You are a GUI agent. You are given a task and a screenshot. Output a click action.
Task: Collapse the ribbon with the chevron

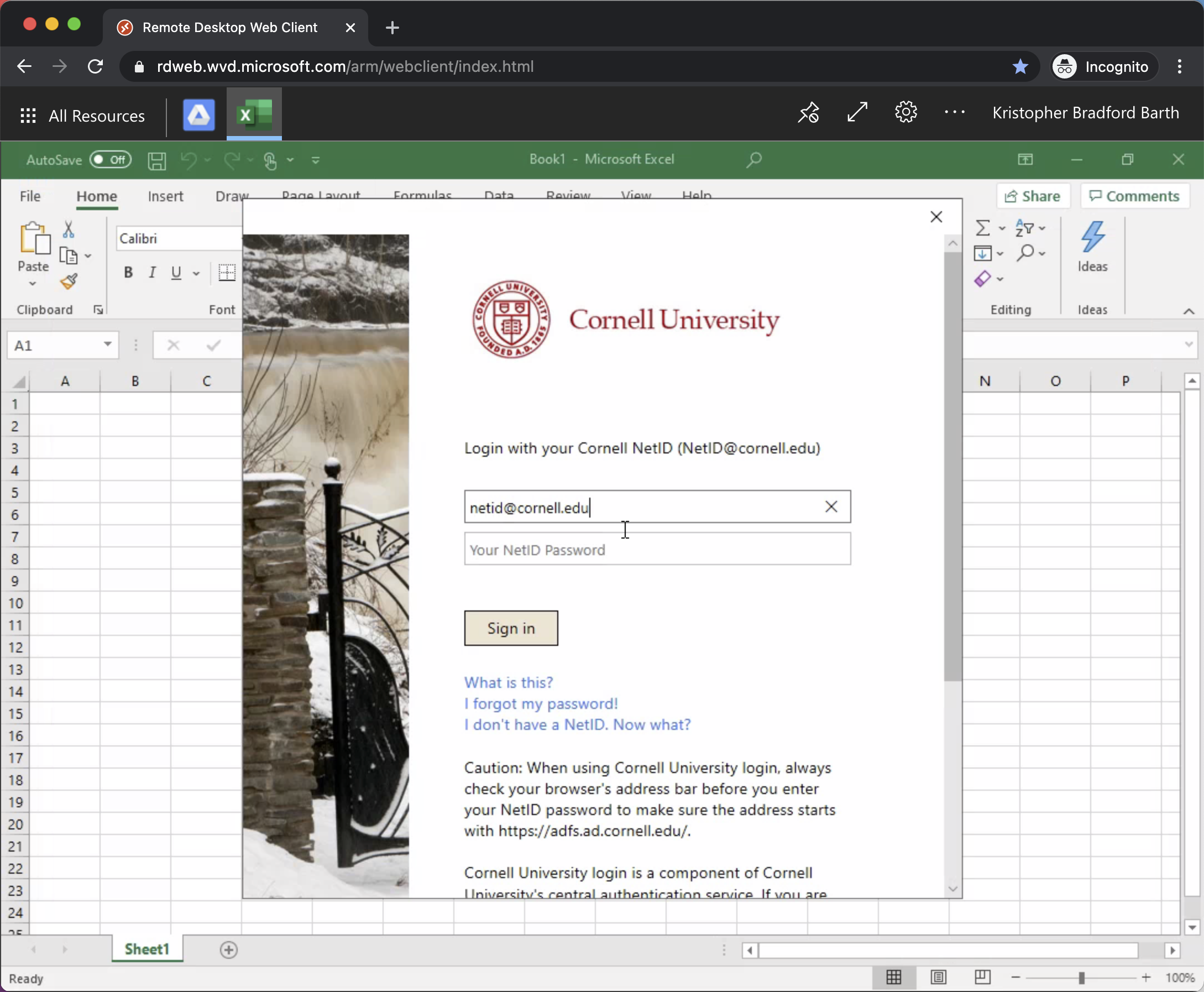pos(1189,311)
